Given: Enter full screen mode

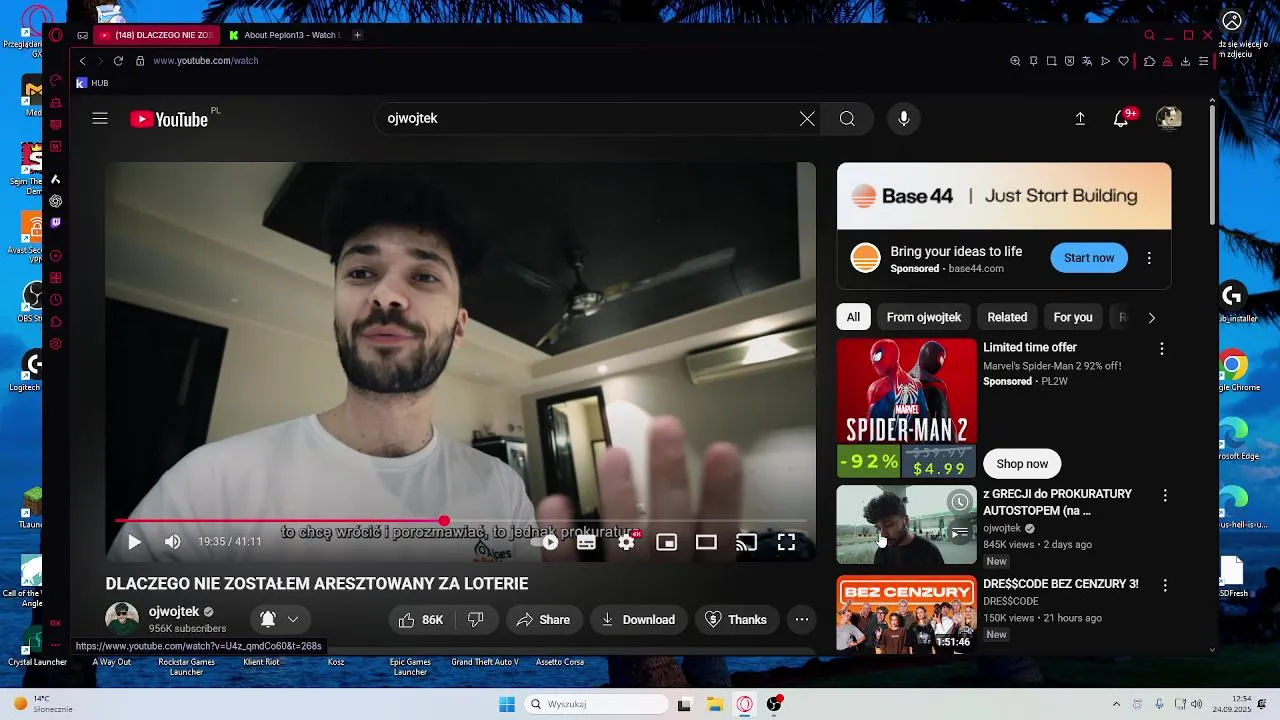Looking at the screenshot, I should (x=787, y=542).
